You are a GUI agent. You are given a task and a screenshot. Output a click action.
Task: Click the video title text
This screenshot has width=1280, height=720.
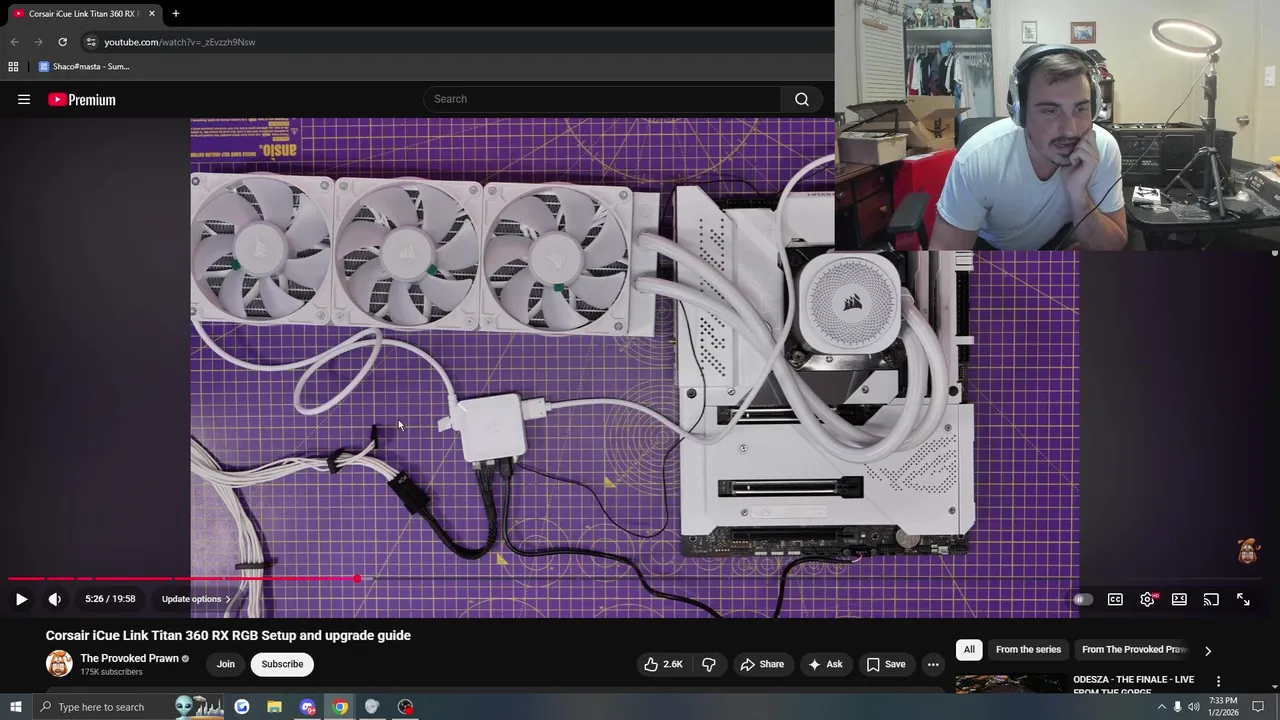pyautogui.click(x=228, y=635)
